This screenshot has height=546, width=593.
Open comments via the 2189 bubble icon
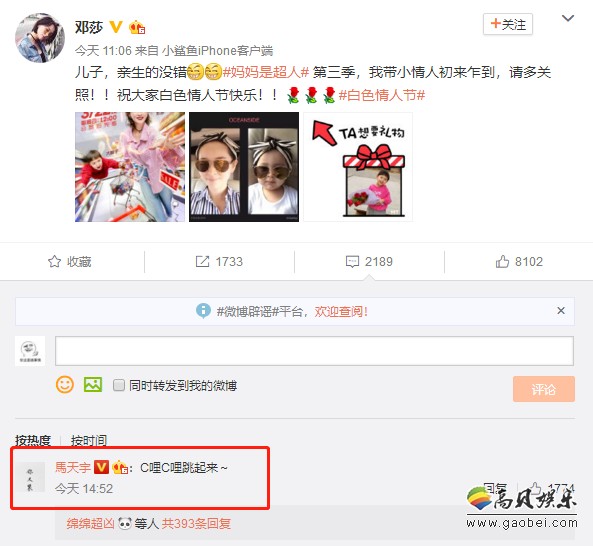(352, 262)
